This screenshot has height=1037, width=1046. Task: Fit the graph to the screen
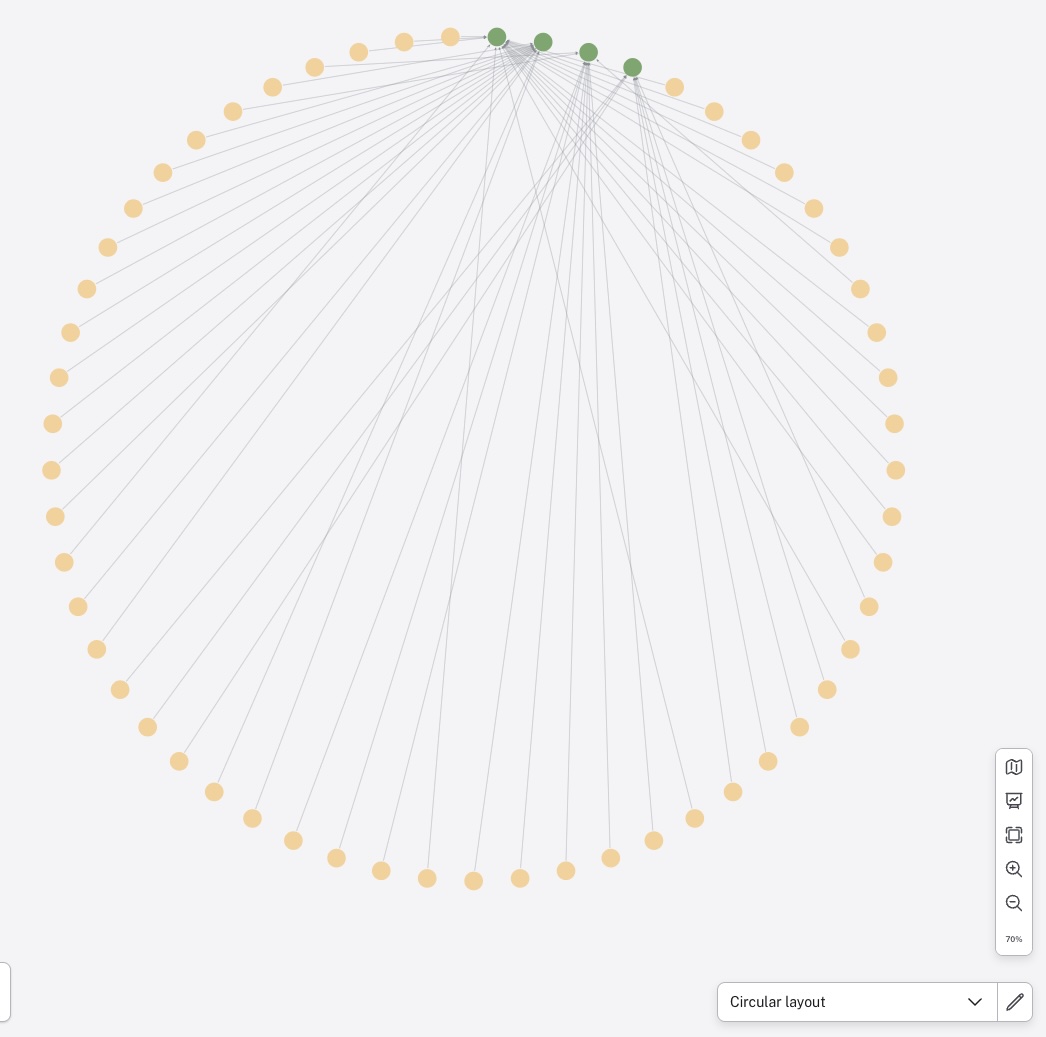[x=1014, y=835]
